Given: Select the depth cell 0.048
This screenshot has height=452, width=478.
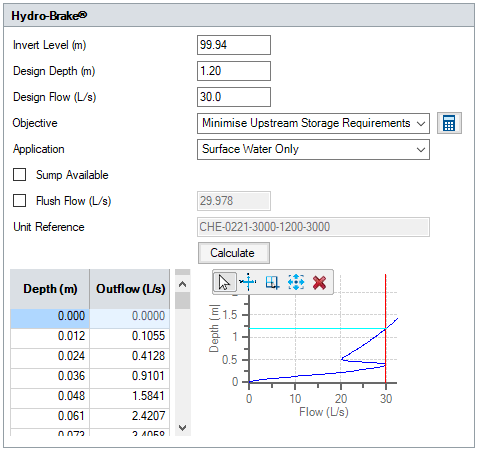Looking at the screenshot, I should 50,398.
